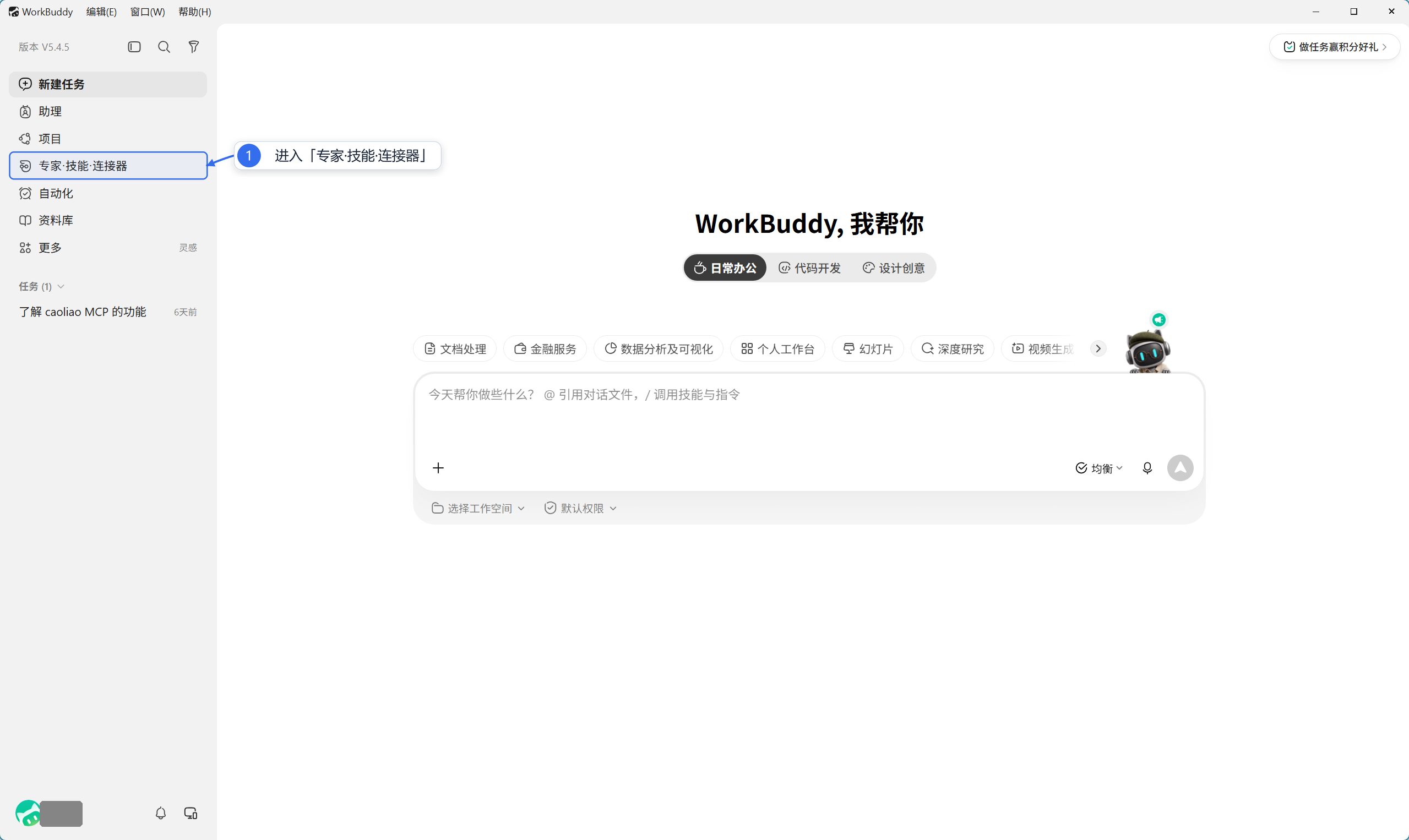Image resolution: width=1409 pixels, height=840 pixels.
Task: Click the plus attachment icon
Action: (x=438, y=468)
